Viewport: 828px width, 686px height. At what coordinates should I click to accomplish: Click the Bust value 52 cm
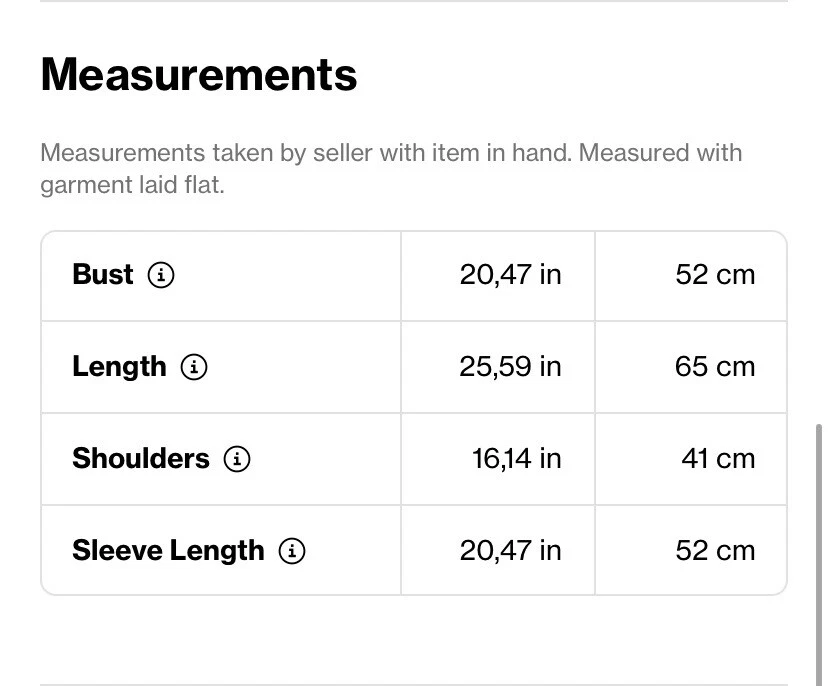tap(715, 275)
